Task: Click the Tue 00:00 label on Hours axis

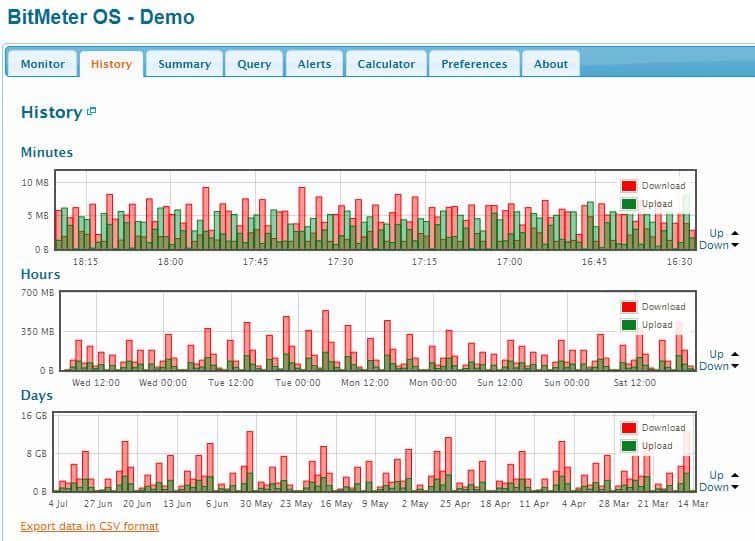Action: [298, 383]
